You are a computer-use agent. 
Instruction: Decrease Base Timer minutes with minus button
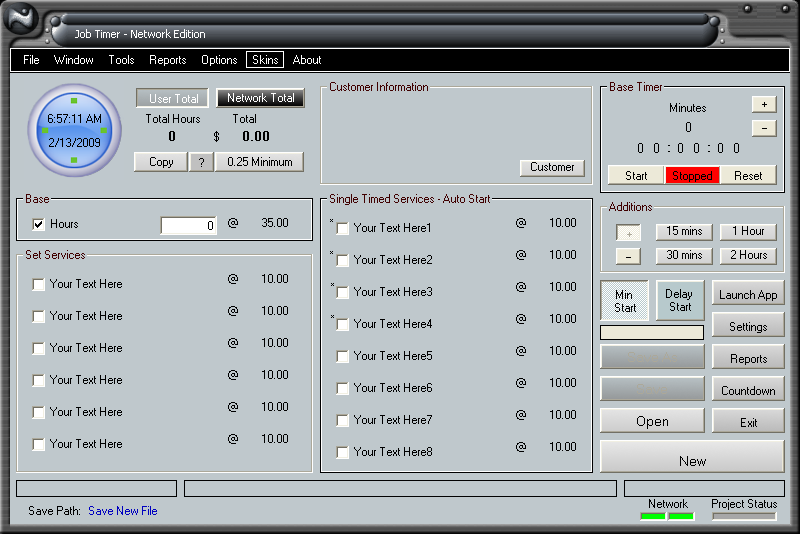(x=764, y=128)
